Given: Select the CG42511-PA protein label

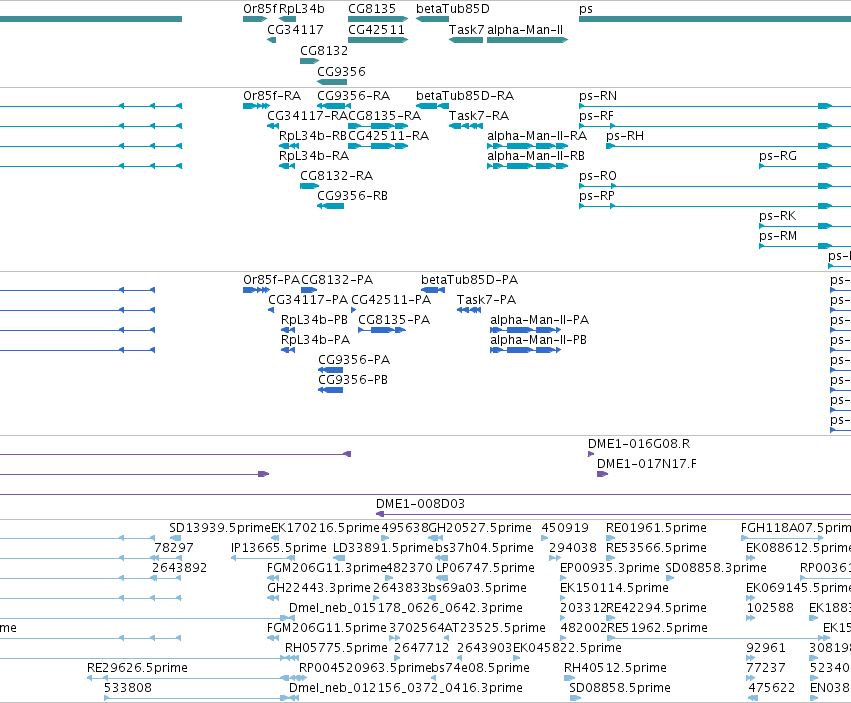Looking at the screenshot, I should (x=391, y=300).
